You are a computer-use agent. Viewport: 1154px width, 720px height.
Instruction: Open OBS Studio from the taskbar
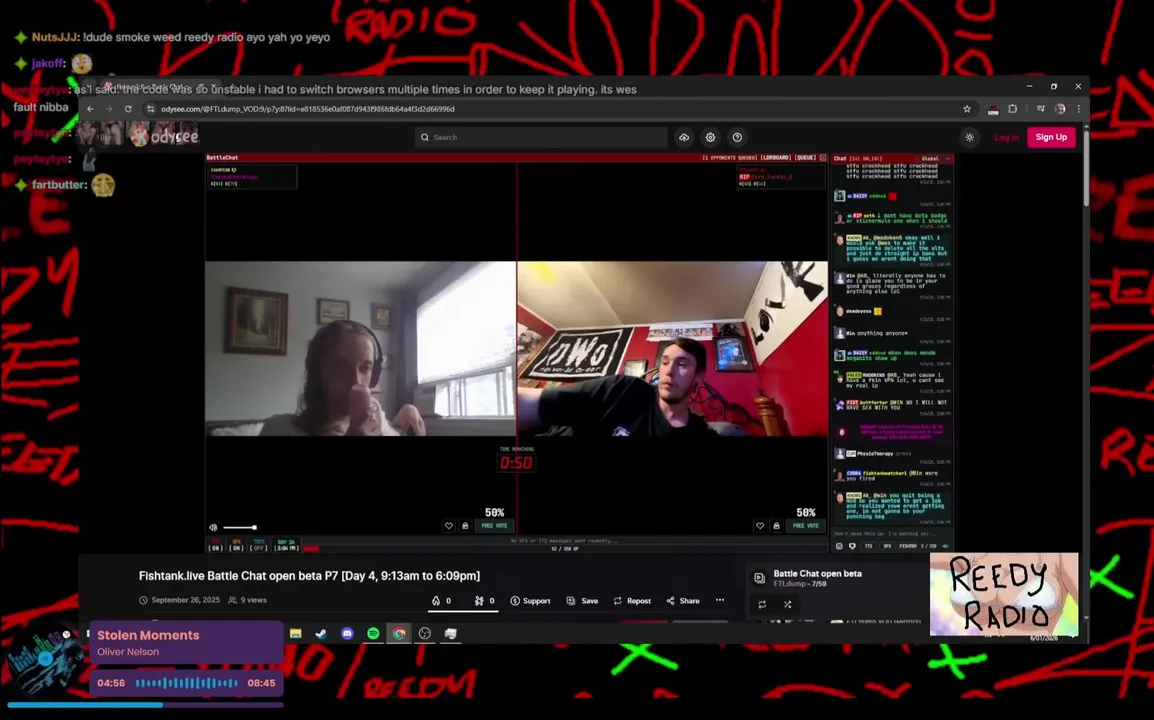(x=425, y=634)
